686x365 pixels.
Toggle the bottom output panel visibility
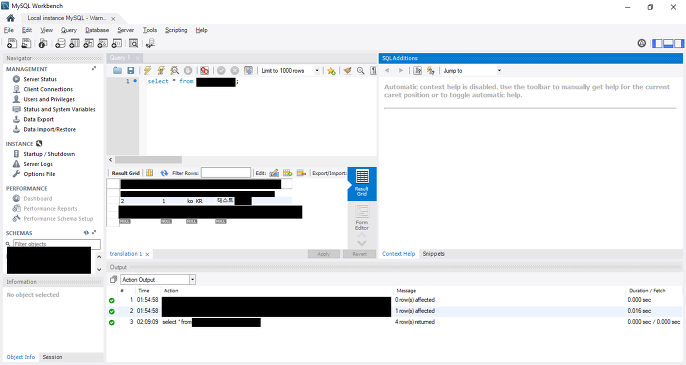click(x=668, y=43)
